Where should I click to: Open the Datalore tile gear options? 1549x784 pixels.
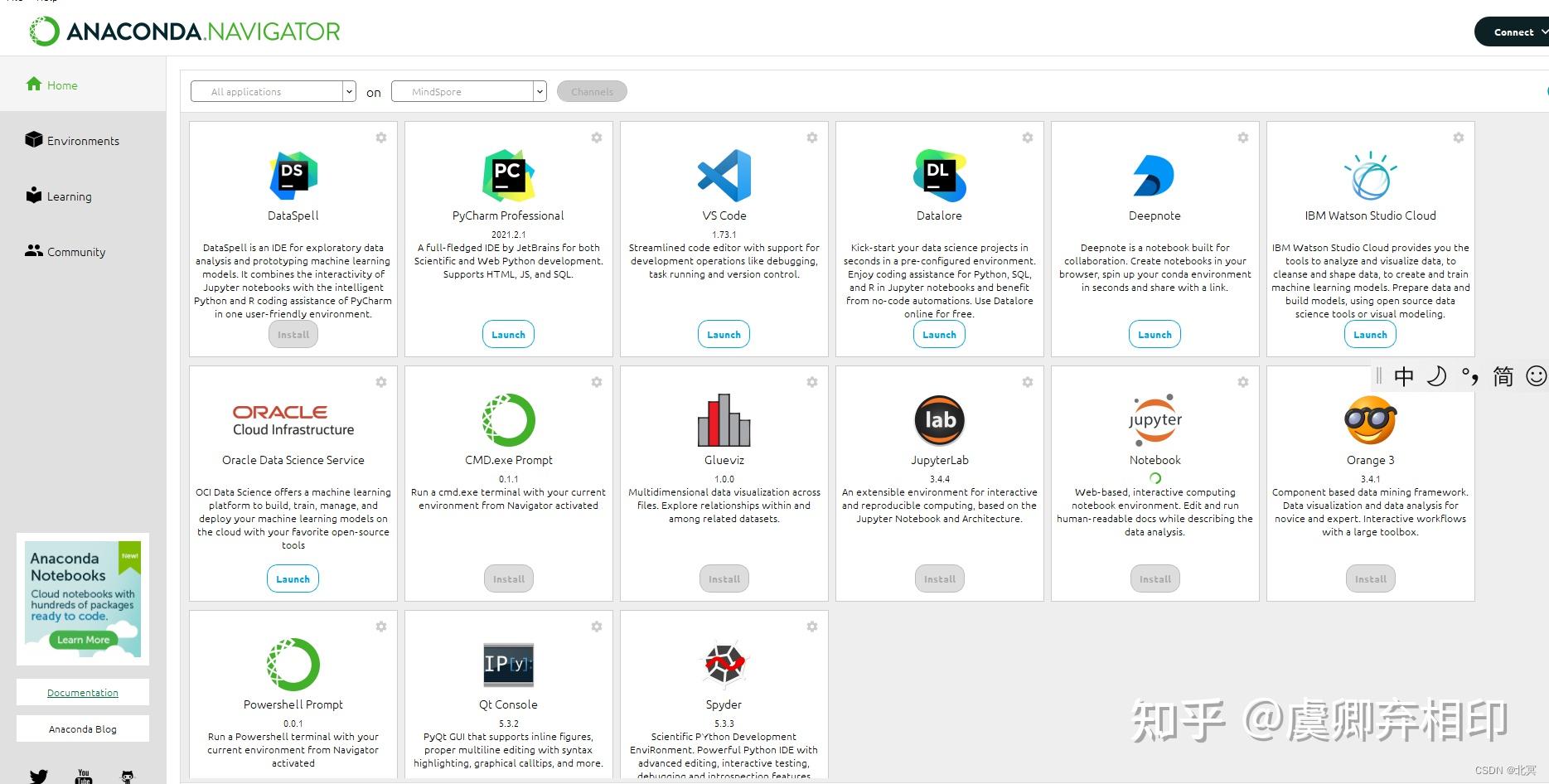(x=1028, y=138)
